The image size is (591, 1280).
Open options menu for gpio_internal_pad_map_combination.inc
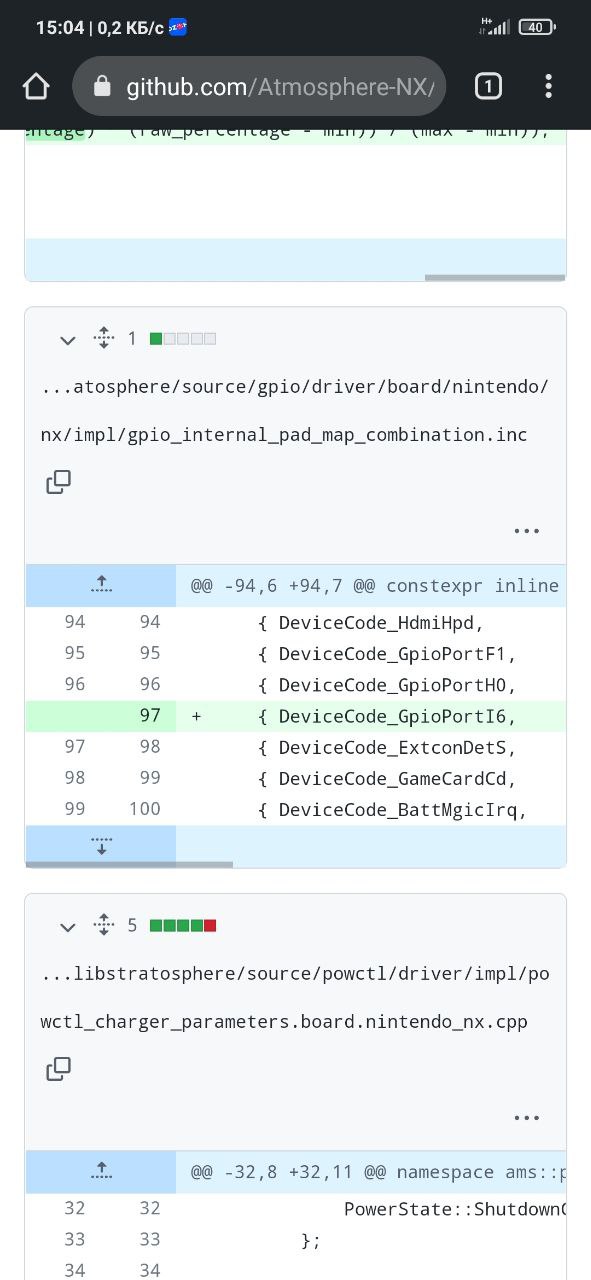527,531
